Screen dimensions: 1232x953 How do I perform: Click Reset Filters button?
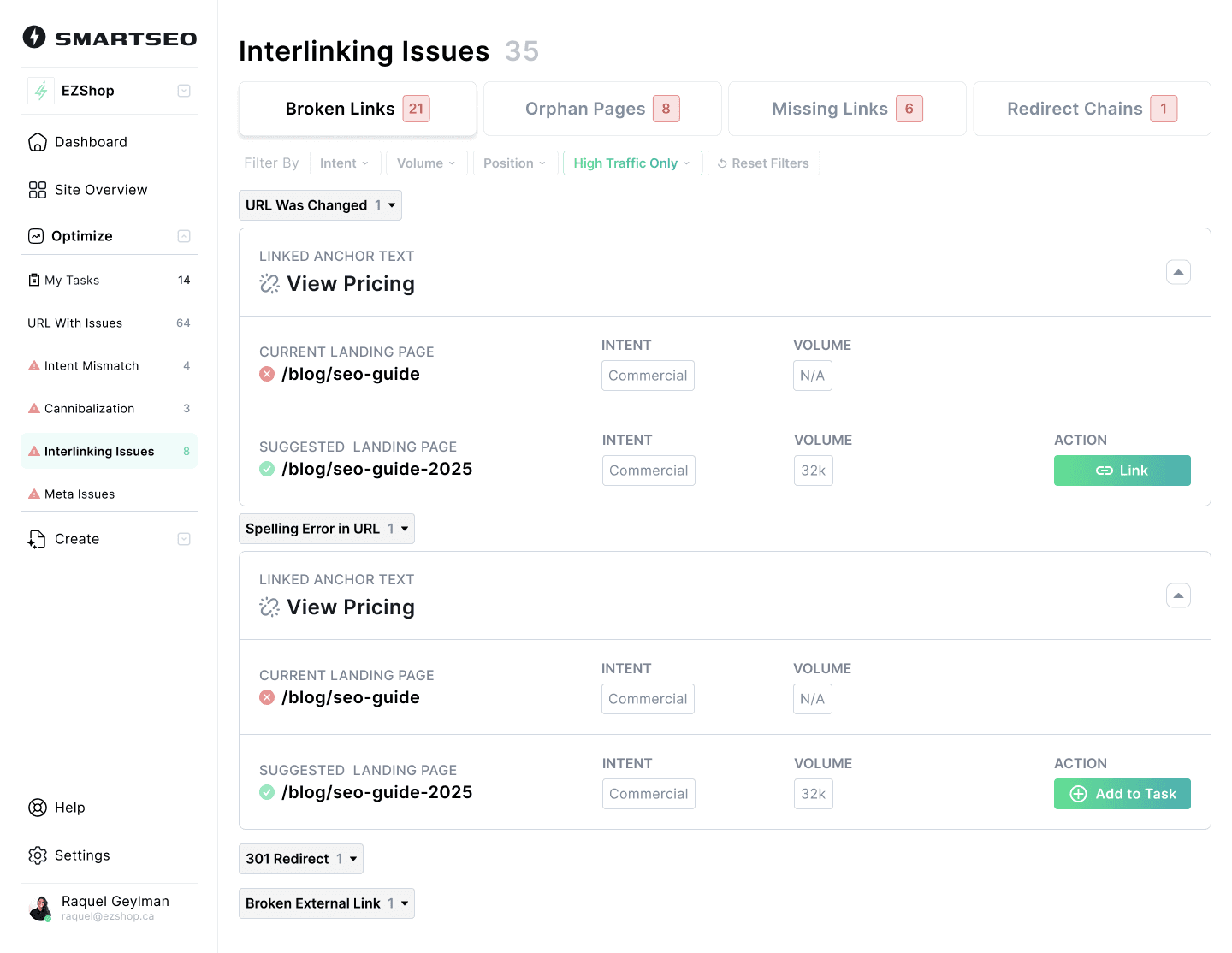763,163
